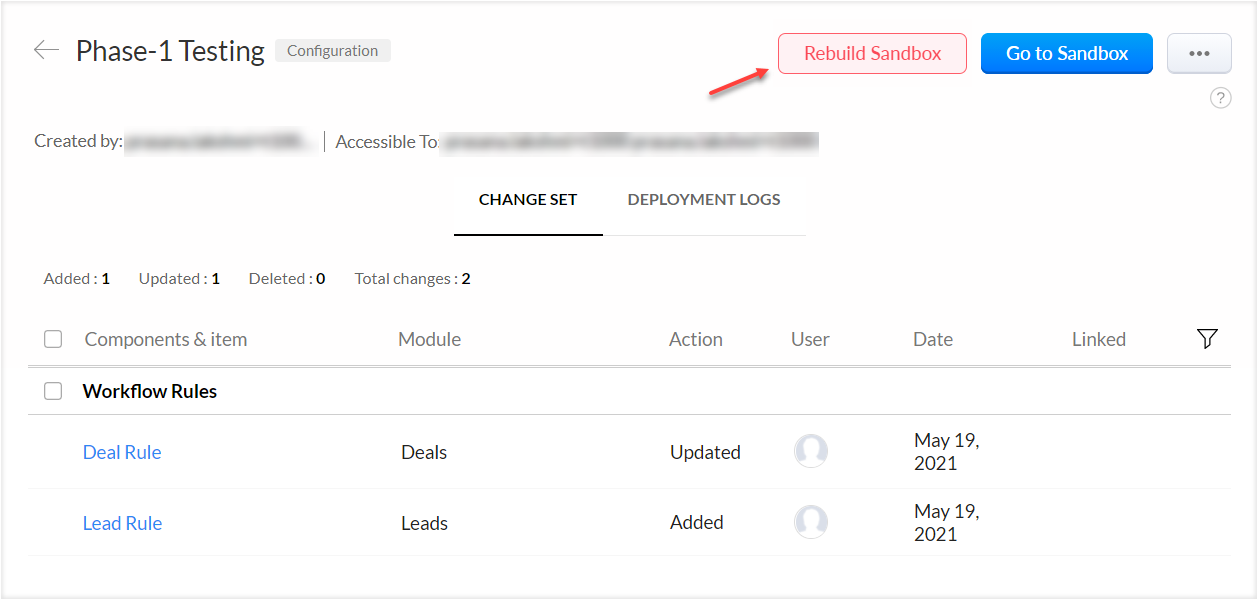Click the Go to Sandbox button
Viewport: 1258px width, 600px height.
(x=1066, y=54)
